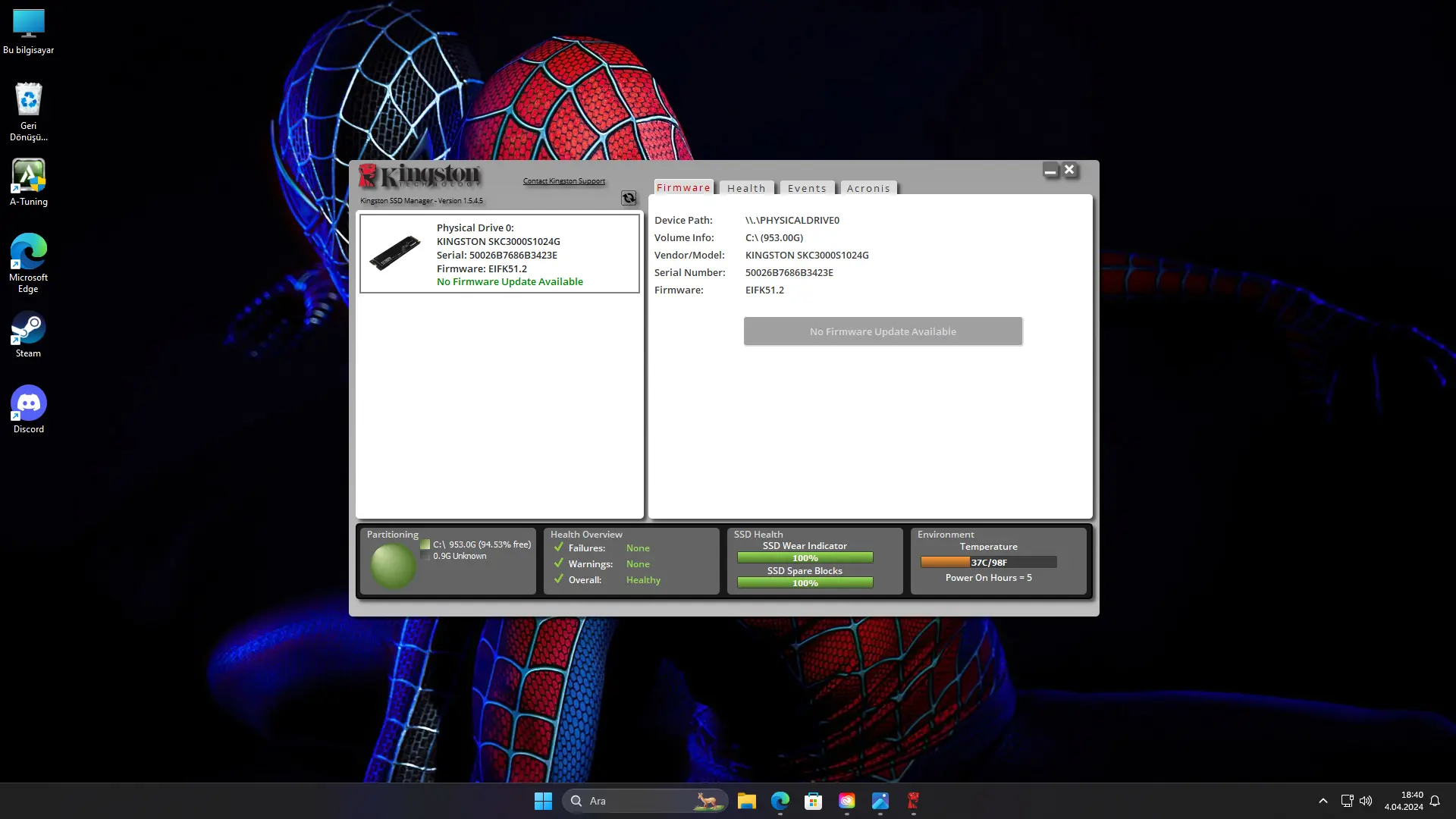The height and width of the screenshot is (819, 1456).
Task: Select the Bu bilgisayar desktop icon
Action: pyautogui.click(x=28, y=32)
